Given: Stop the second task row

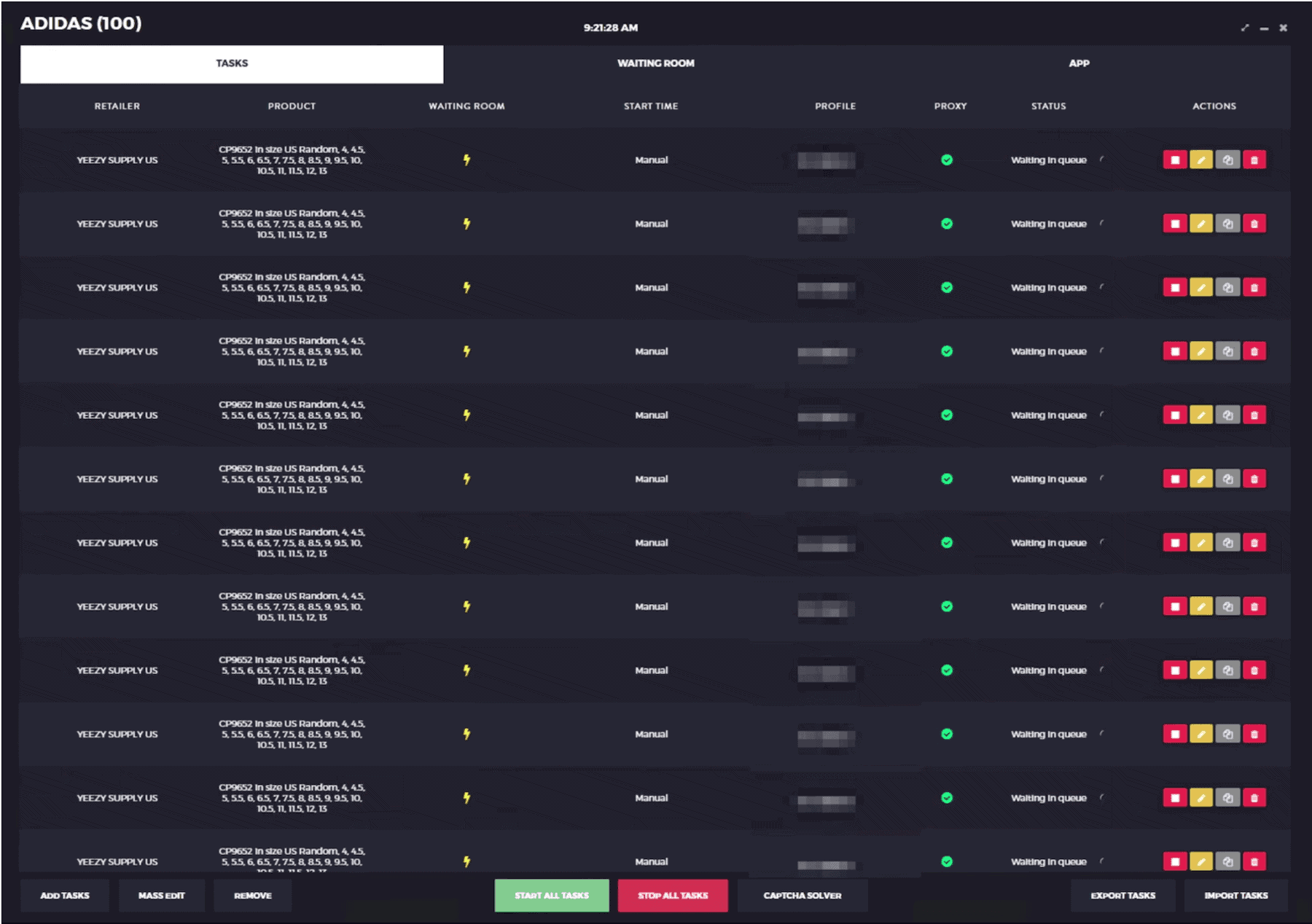Looking at the screenshot, I should pyautogui.click(x=1174, y=224).
